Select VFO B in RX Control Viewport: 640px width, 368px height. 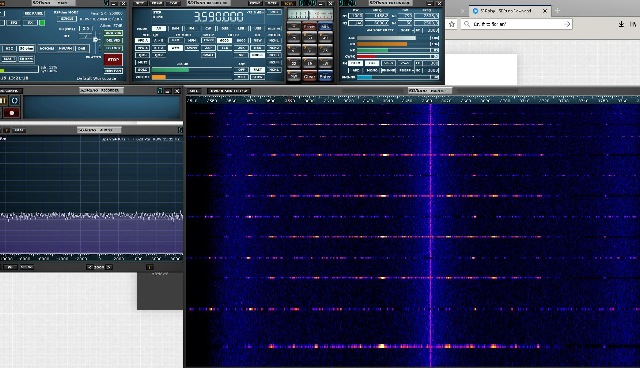(142, 48)
